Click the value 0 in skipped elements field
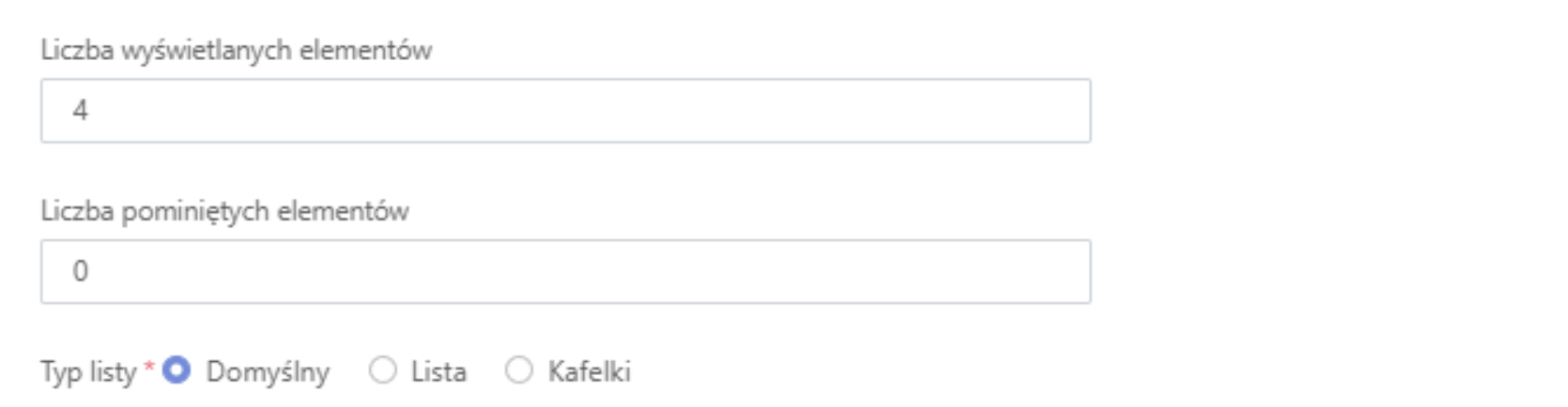Image resolution: width=1568 pixels, height=407 pixels. click(81, 272)
